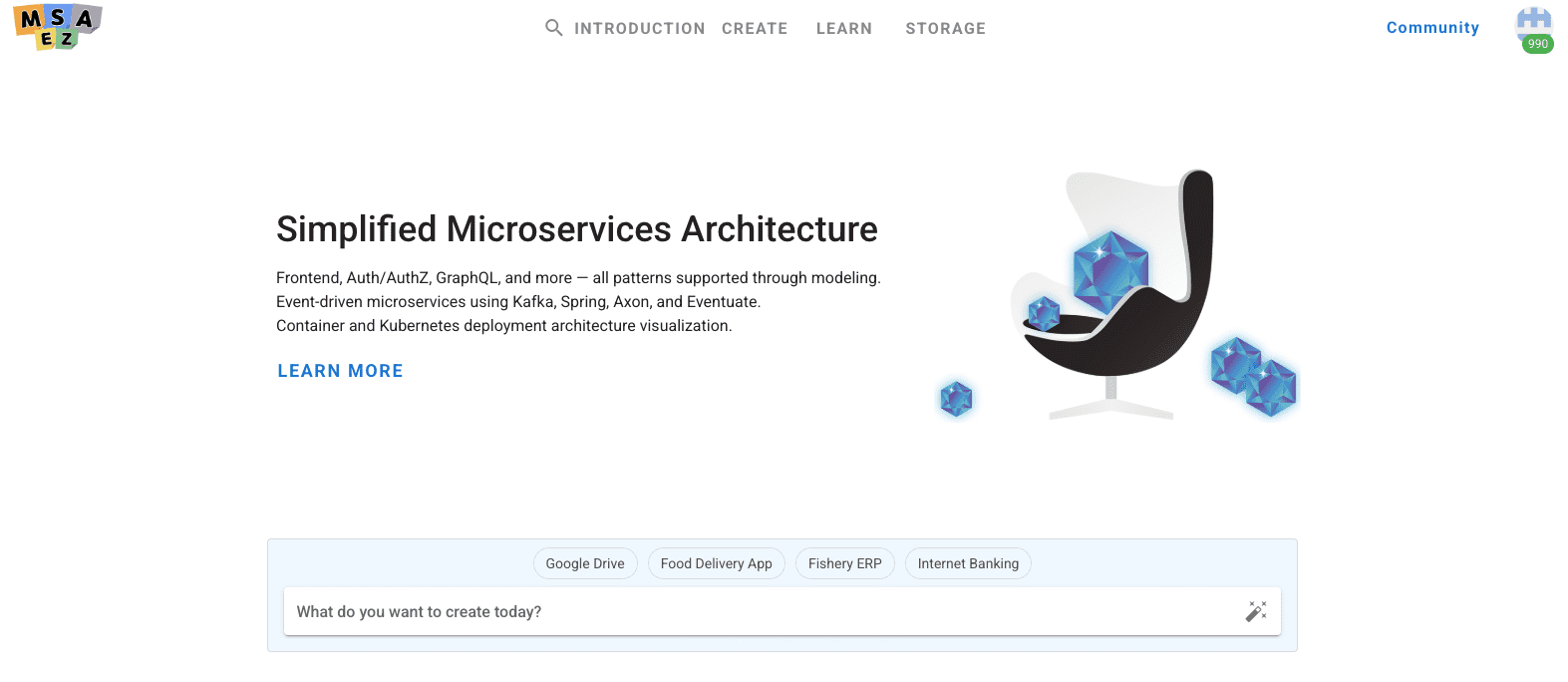The image size is (1568, 682).
Task: Click the large gem on the chair
Action: coord(1109,272)
